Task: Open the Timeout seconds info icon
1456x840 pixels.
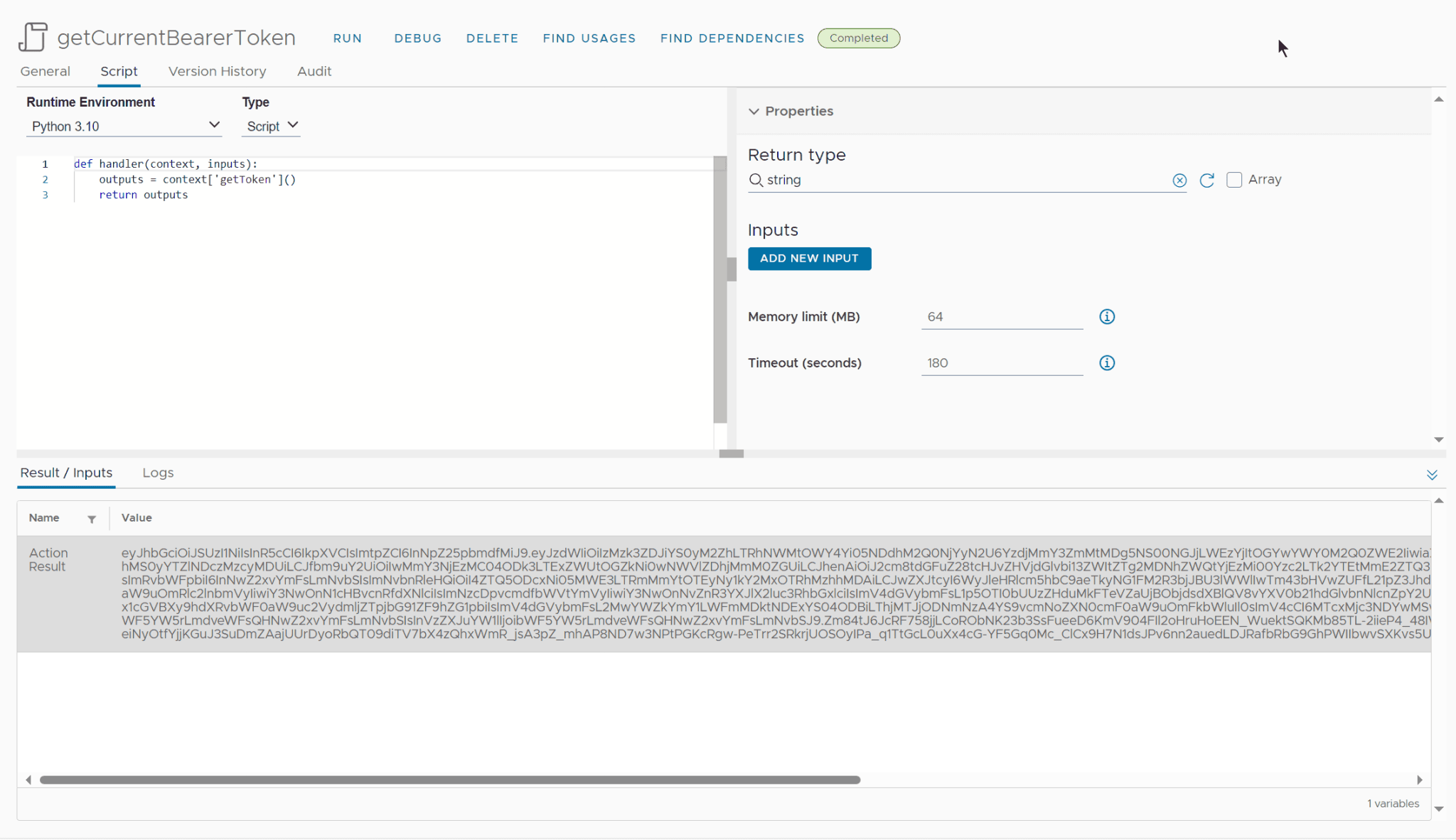Action: pyautogui.click(x=1107, y=363)
